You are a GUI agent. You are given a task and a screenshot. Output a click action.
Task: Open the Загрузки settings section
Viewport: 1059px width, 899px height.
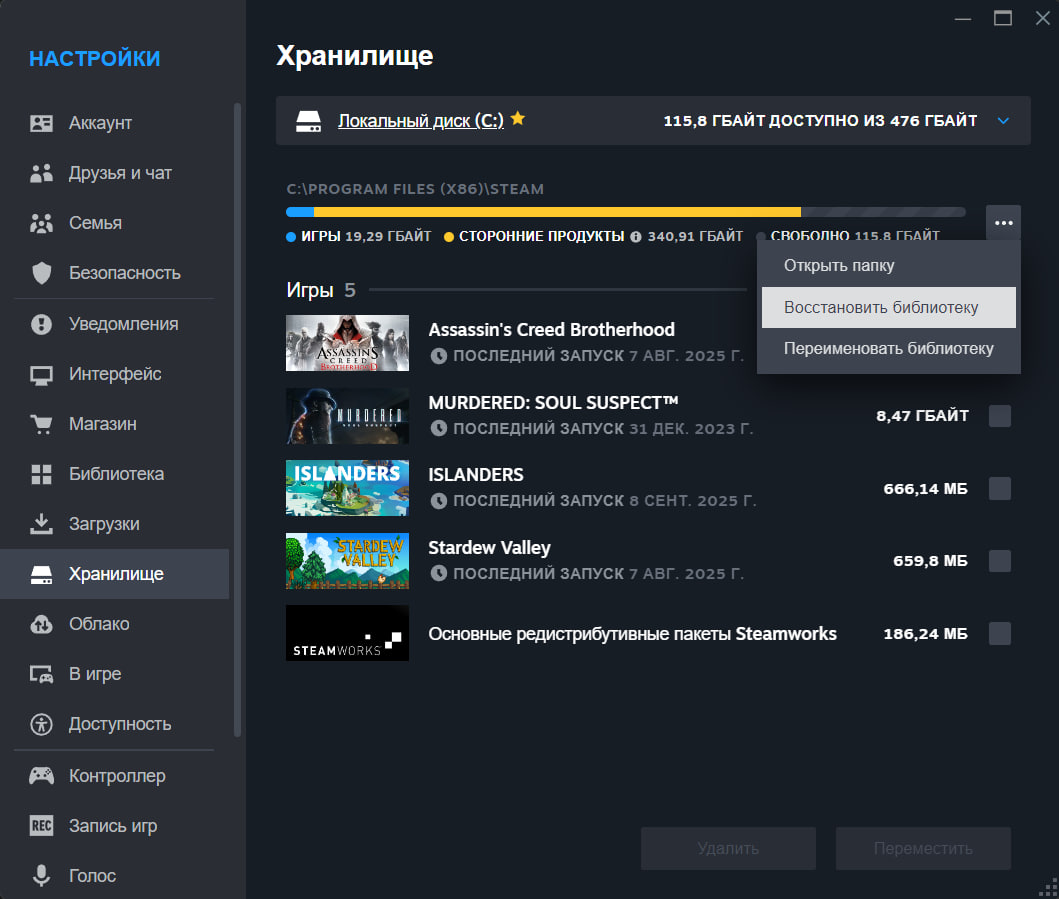(x=115, y=524)
